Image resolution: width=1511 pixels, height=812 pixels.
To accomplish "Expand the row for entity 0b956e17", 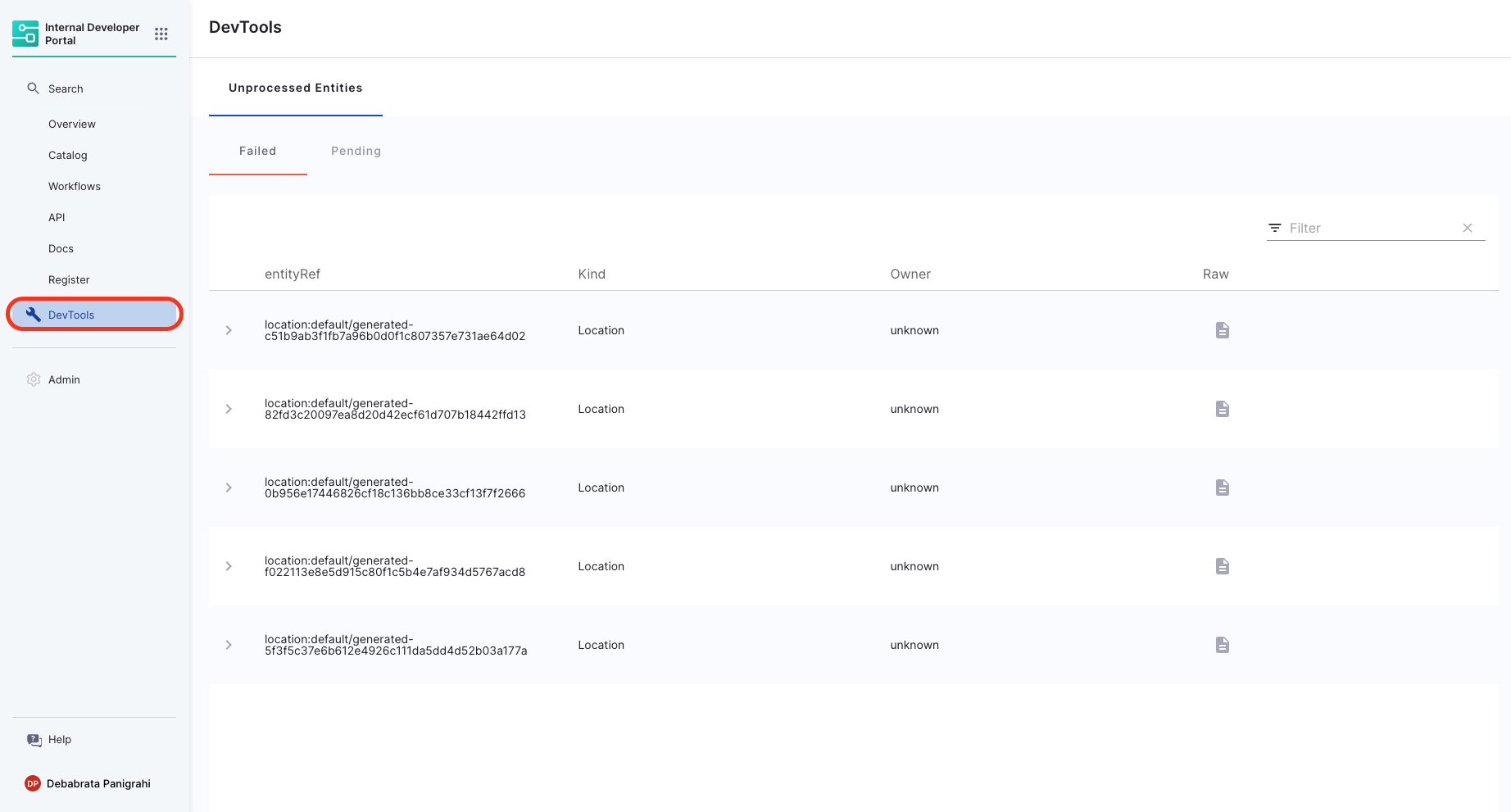I will (229, 488).
